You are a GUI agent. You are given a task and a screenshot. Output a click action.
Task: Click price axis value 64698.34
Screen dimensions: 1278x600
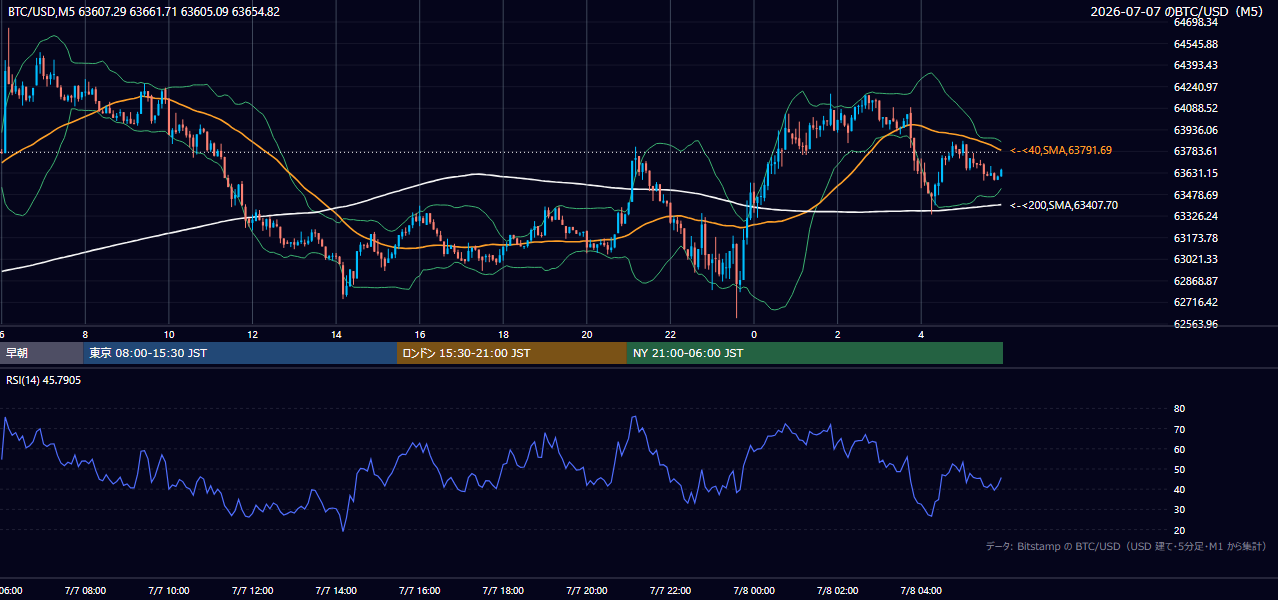coord(1196,22)
